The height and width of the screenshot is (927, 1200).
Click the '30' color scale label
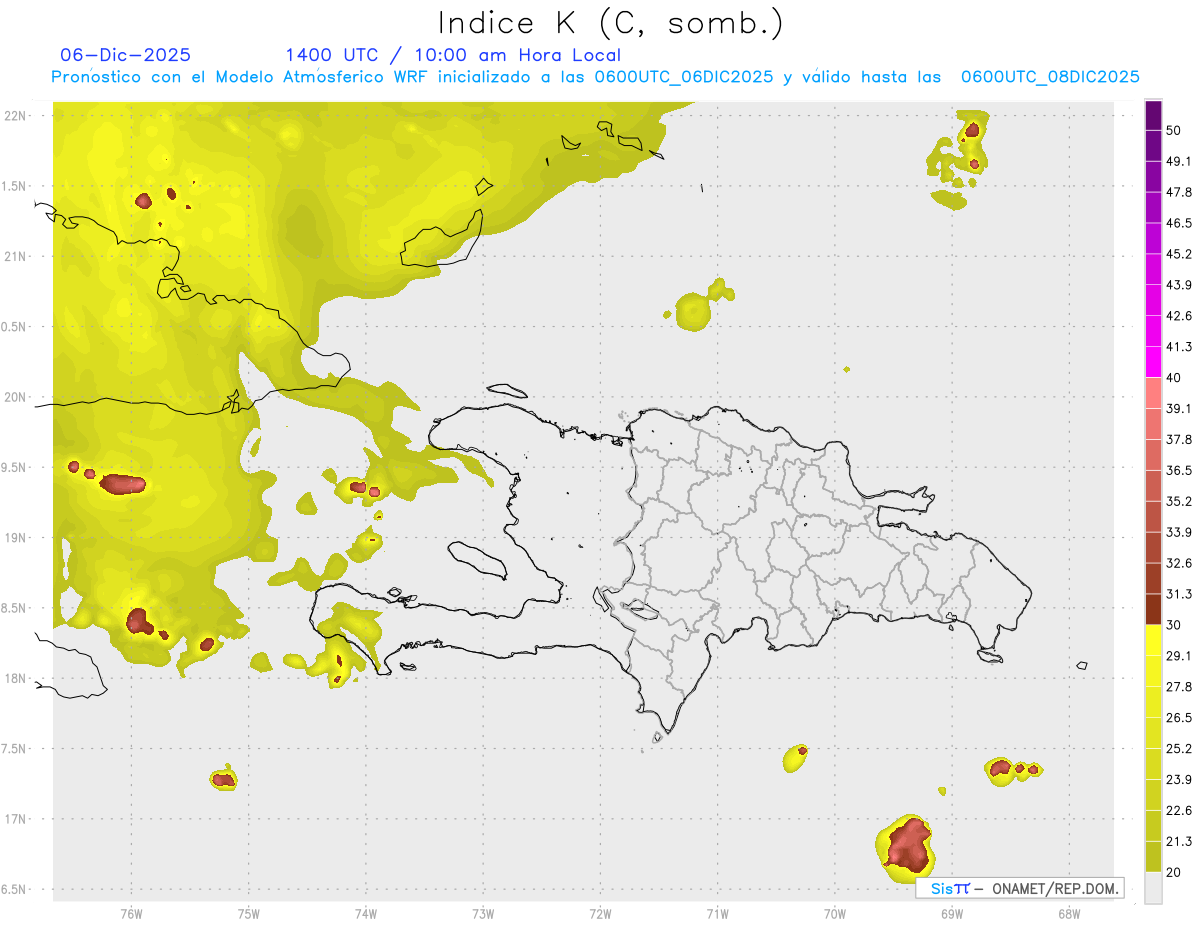(x=1173, y=625)
